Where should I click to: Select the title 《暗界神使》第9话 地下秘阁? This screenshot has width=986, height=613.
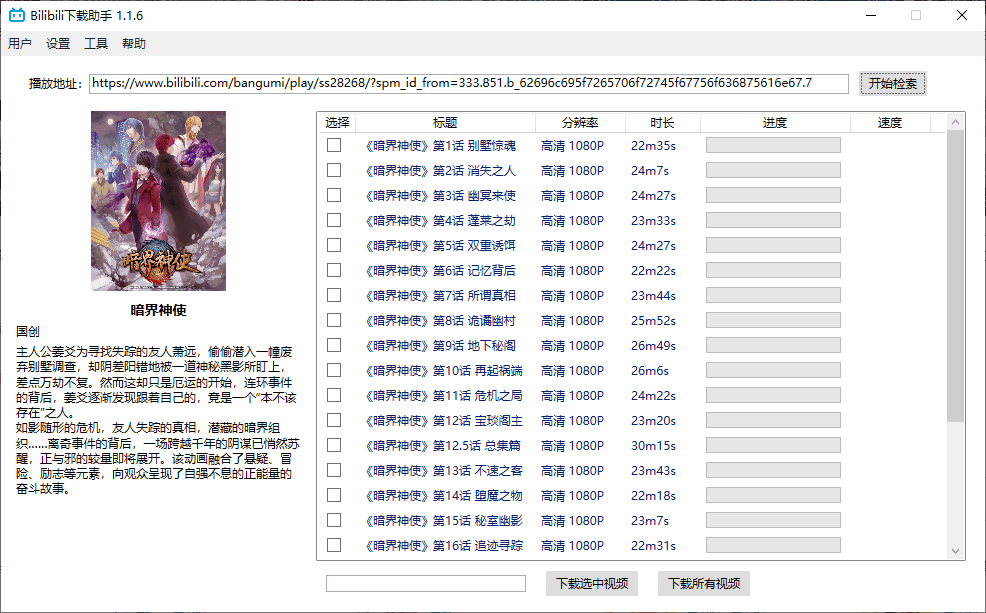click(x=440, y=345)
